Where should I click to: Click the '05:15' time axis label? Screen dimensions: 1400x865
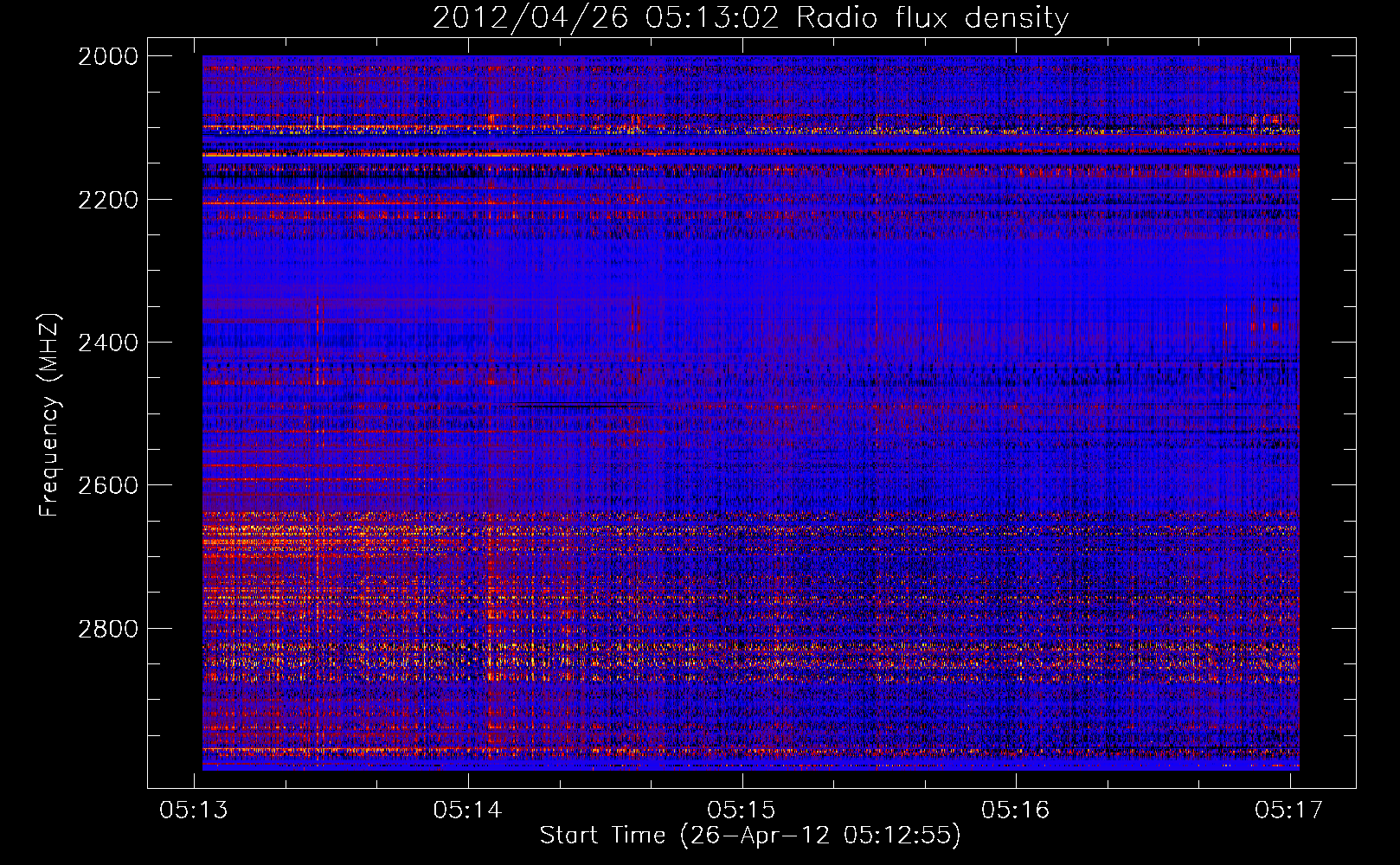click(x=742, y=810)
